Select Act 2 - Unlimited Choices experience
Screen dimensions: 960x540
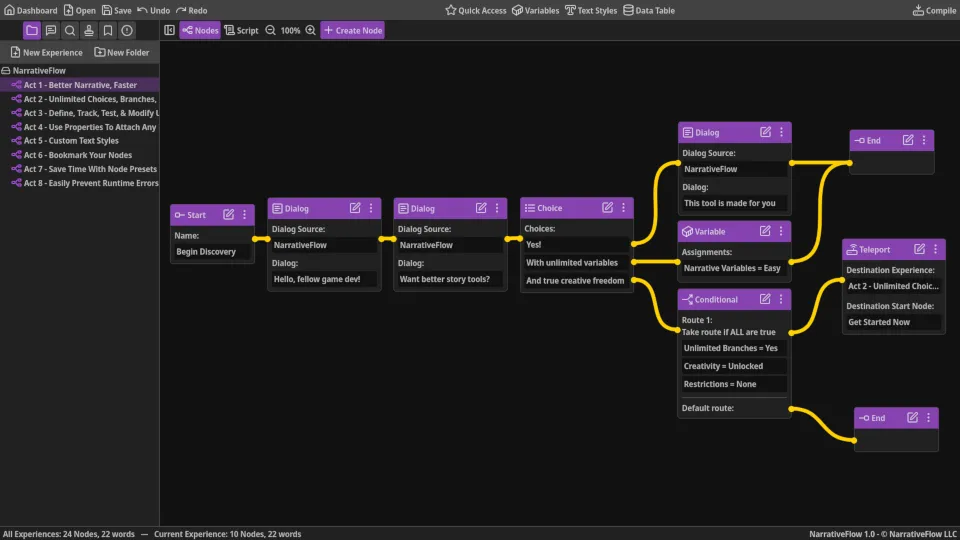click(80, 99)
